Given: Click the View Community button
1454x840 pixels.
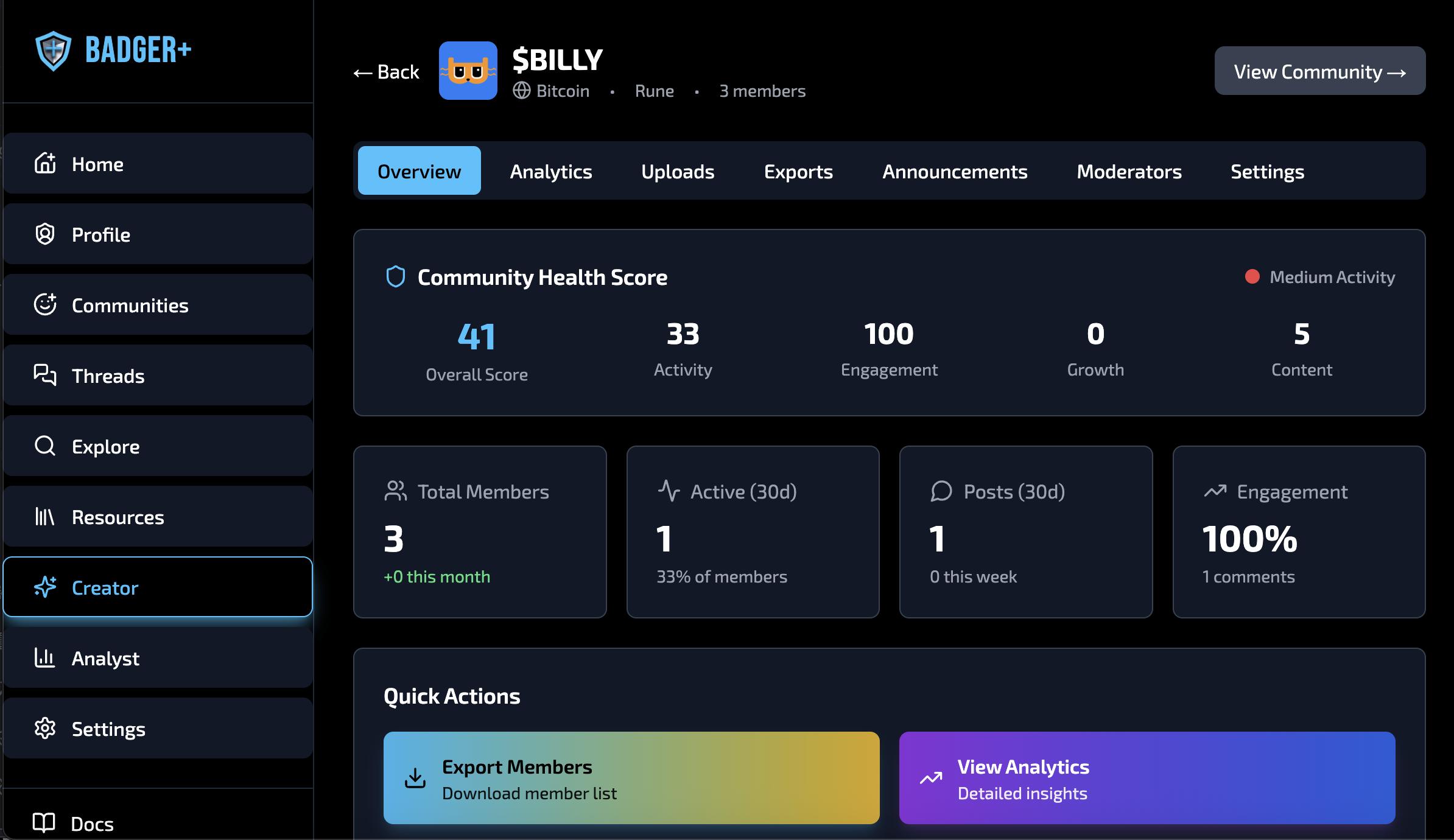Looking at the screenshot, I should (x=1319, y=71).
